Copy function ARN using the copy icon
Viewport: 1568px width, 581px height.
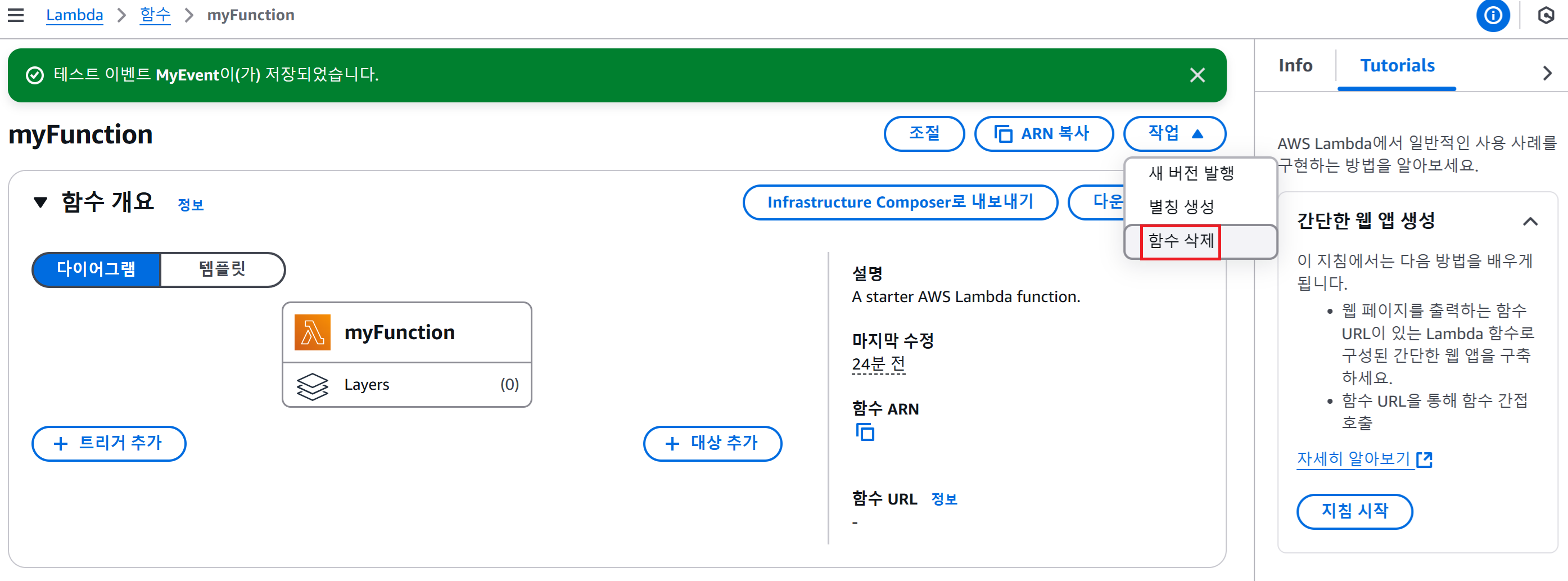click(x=865, y=432)
